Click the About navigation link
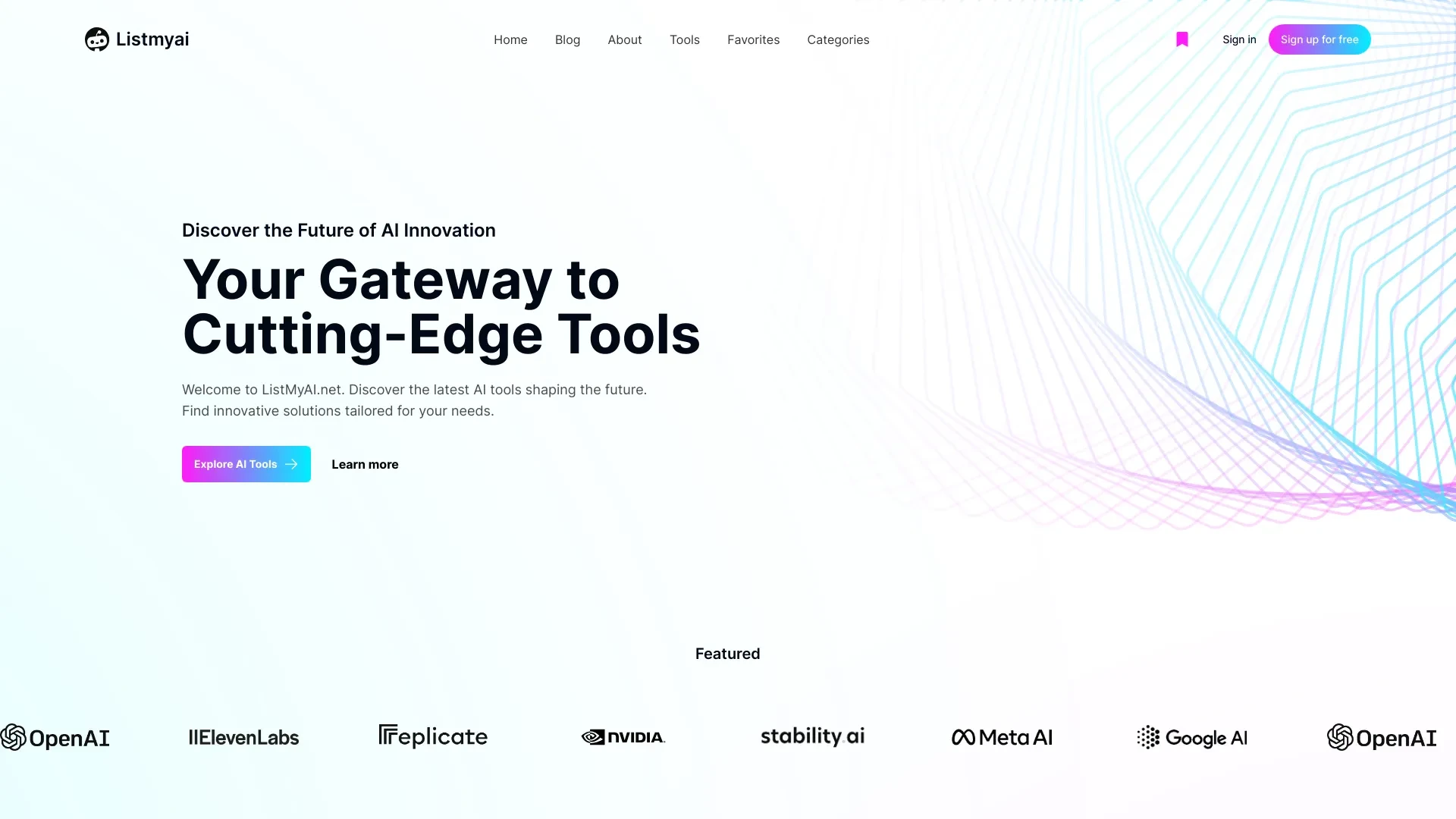The height and width of the screenshot is (819, 1456). (625, 40)
